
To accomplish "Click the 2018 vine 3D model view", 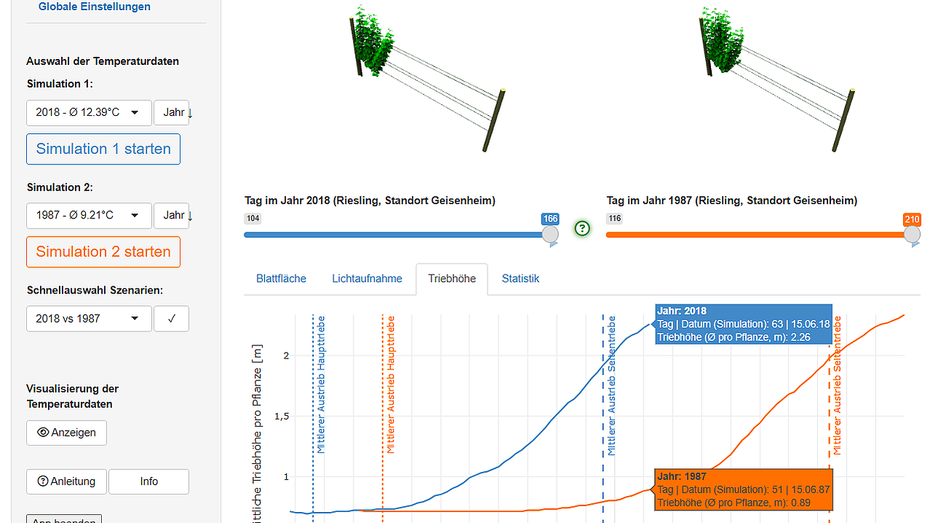I will pos(427,77).
